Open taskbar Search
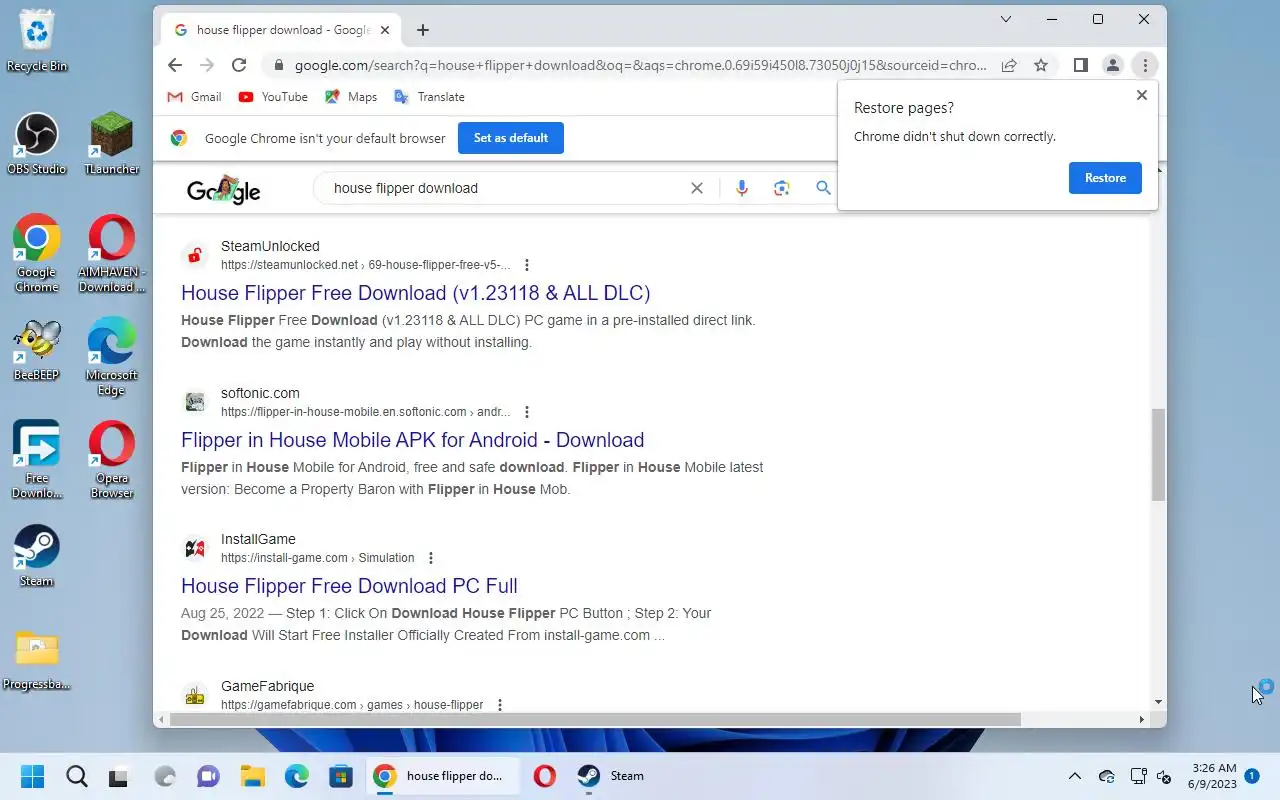 [76, 776]
